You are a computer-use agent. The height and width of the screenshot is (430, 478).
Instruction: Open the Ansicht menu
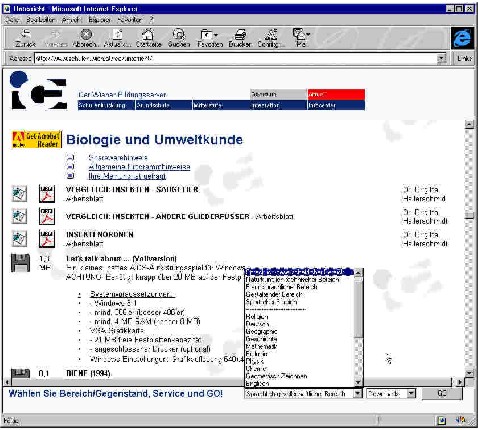[71, 20]
